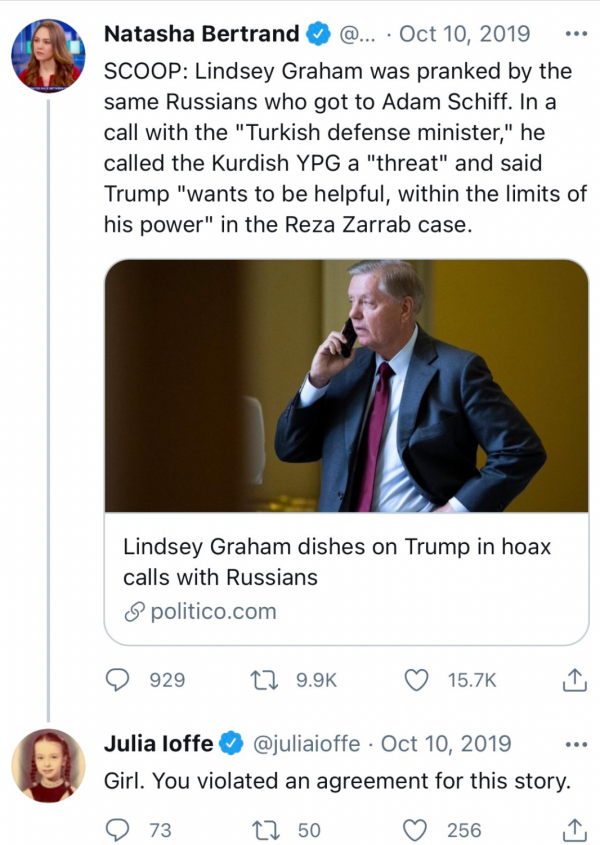Open Lindsey Graham article photo
Viewport: 600px width, 845px height.
(x=346, y=385)
